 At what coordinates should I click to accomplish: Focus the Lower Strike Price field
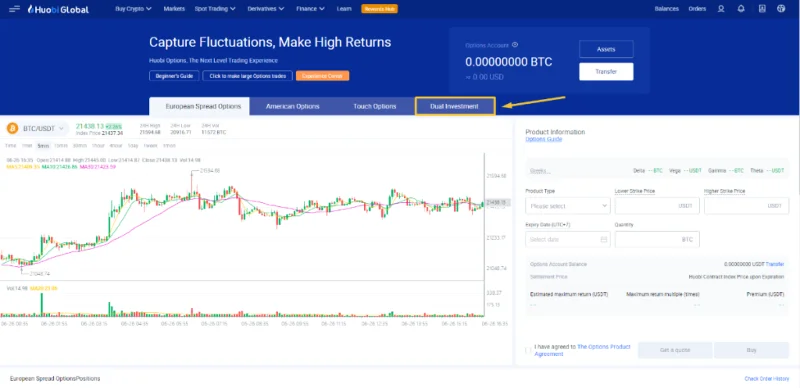coord(657,206)
